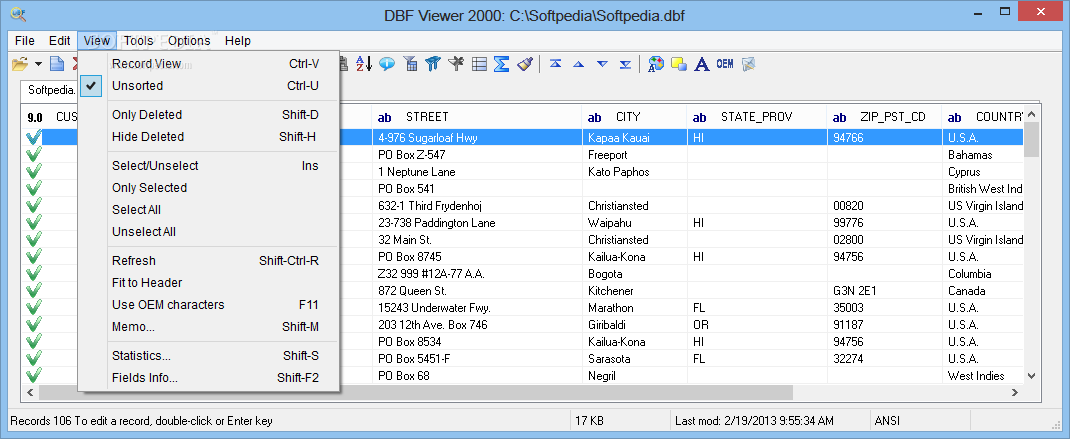The image size is (1070, 439).
Task: Click the A-Z sort toolbar icon
Action: click(x=364, y=64)
